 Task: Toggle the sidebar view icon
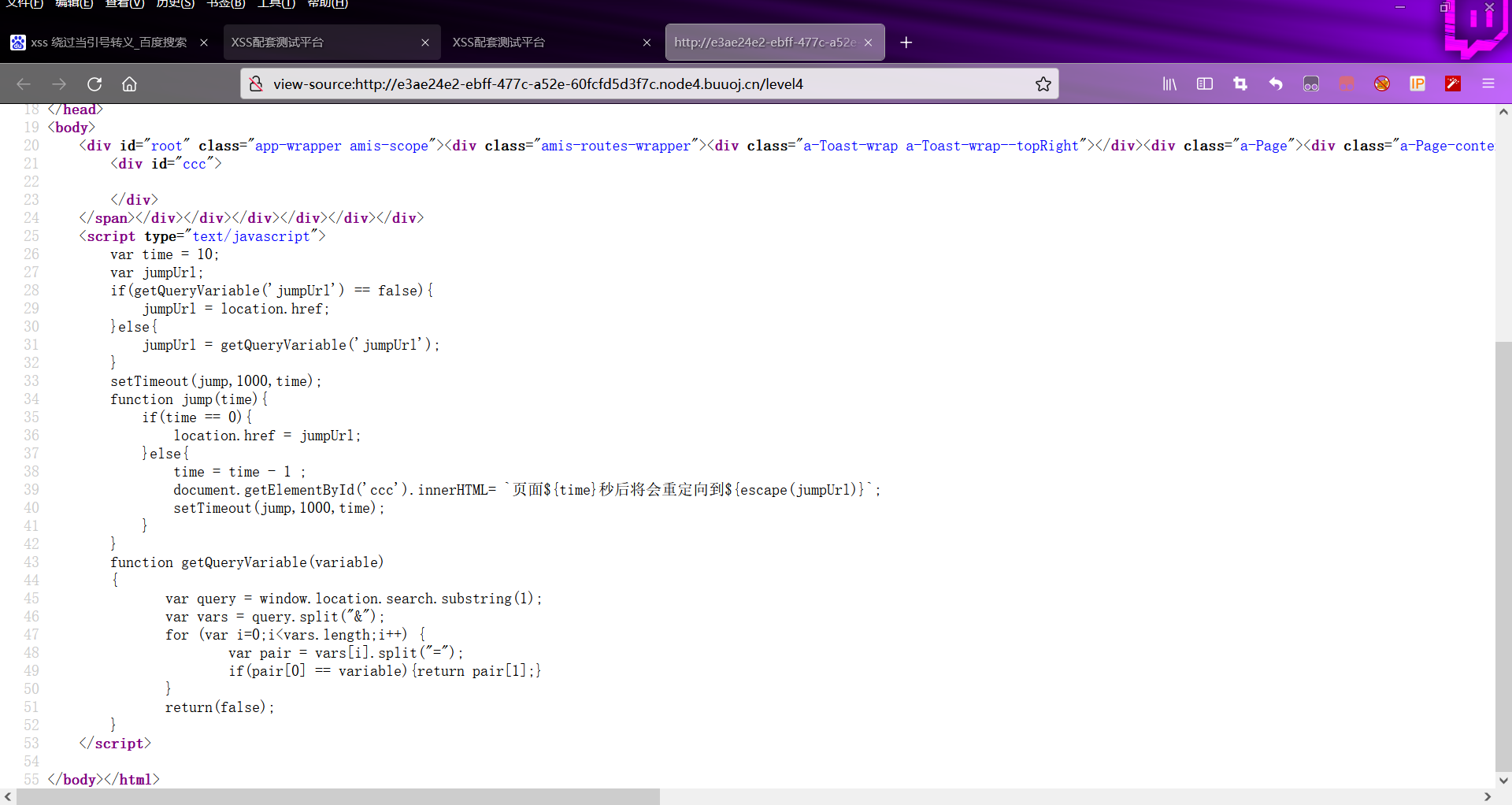pos(1205,83)
